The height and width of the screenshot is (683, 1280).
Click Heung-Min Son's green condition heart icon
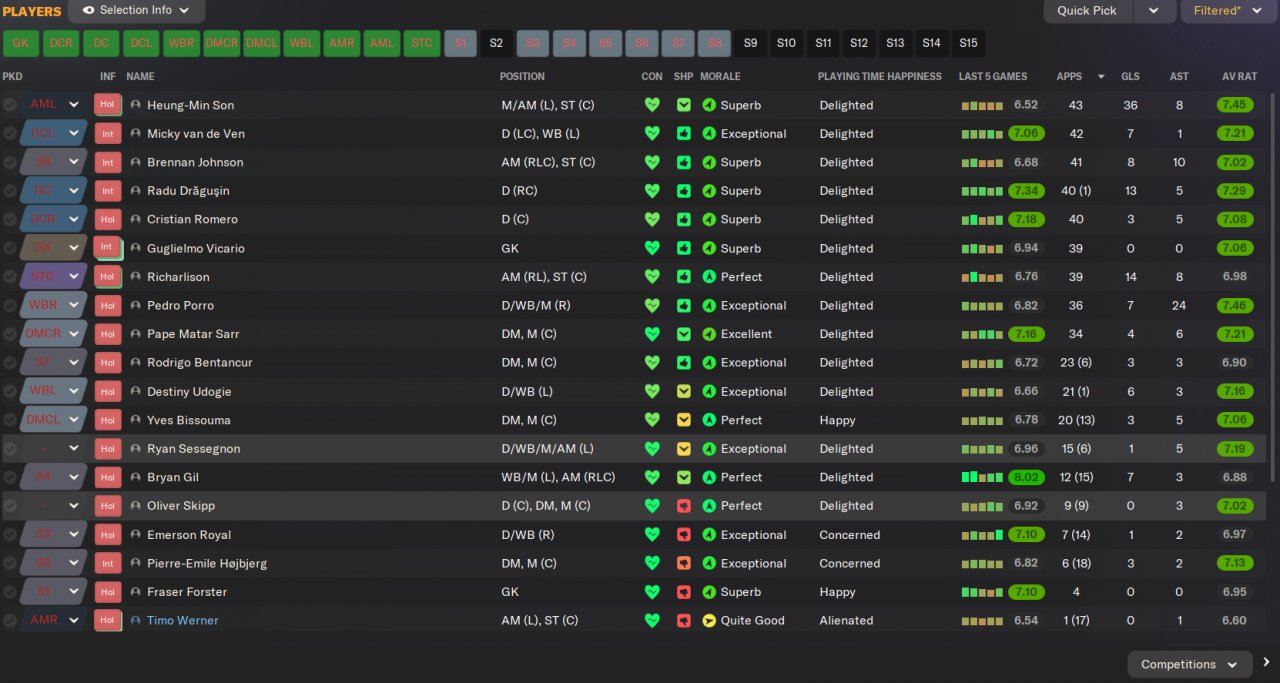652,105
